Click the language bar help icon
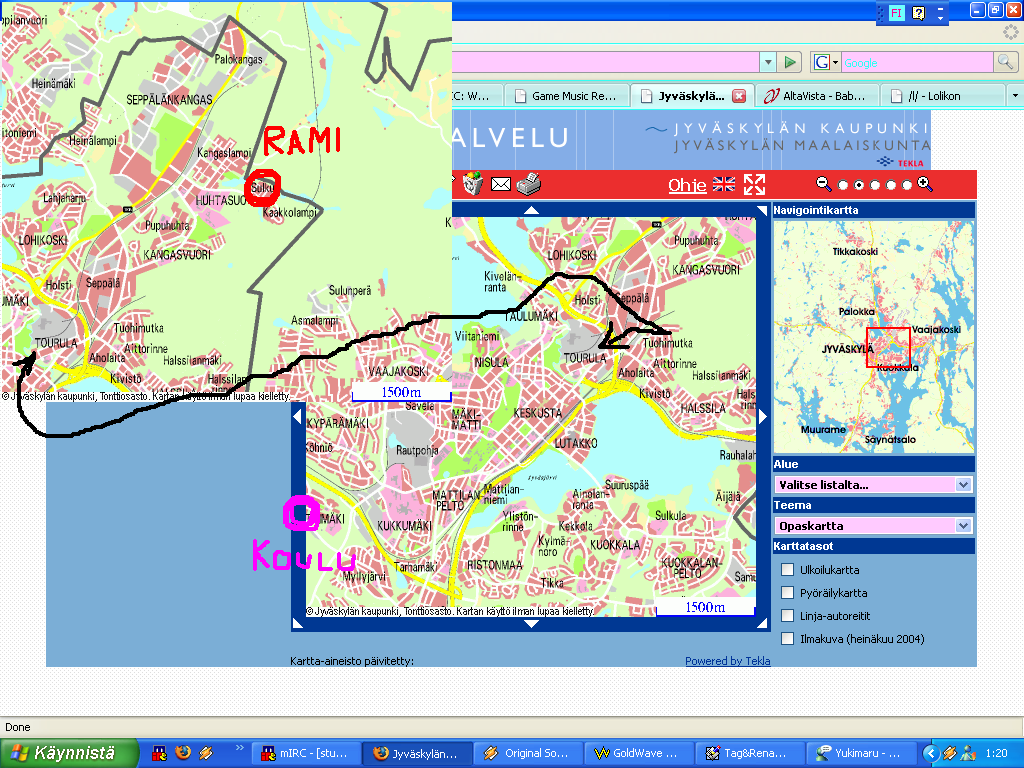Viewport: 1024px width, 768px height. 919,12
